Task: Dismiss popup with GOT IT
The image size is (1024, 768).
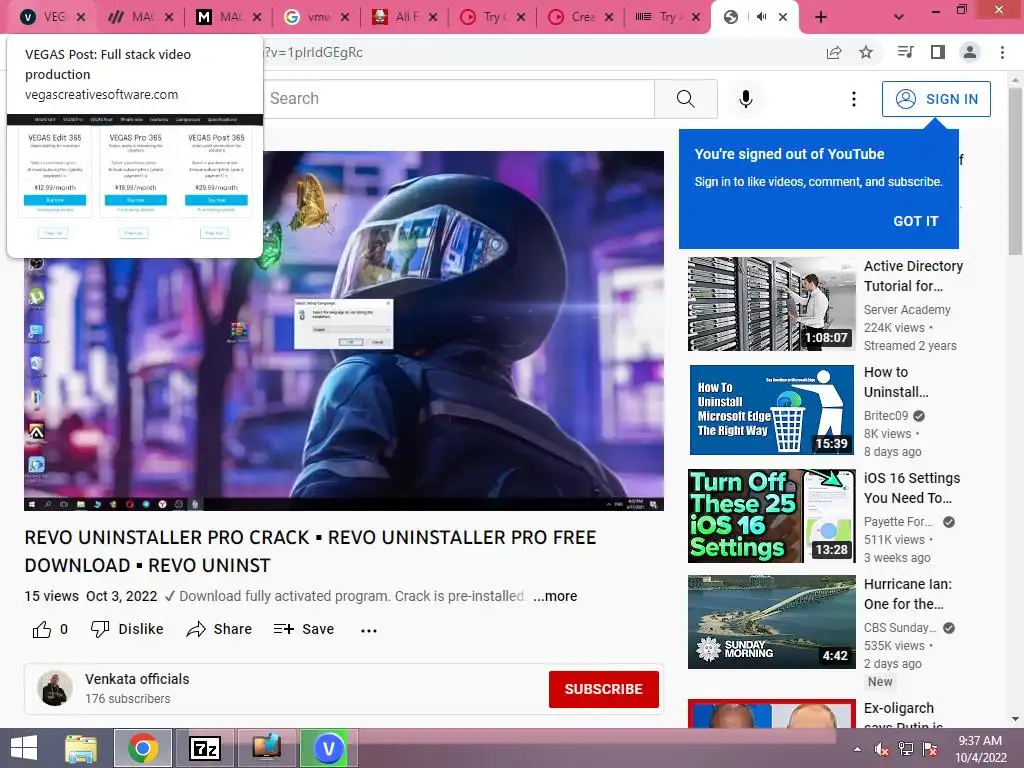Action: click(916, 221)
